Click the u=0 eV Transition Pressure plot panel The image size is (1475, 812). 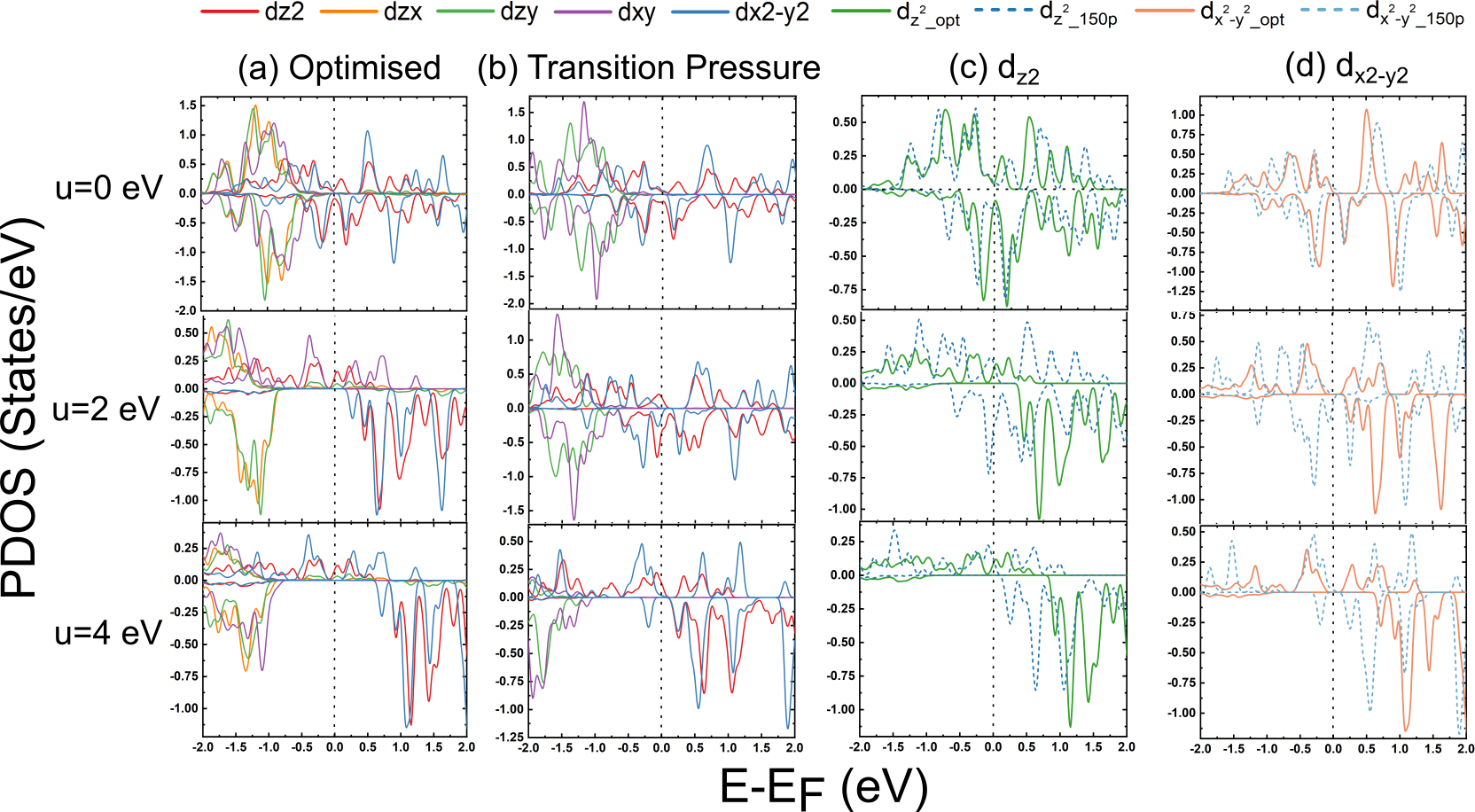(x=662, y=202)
